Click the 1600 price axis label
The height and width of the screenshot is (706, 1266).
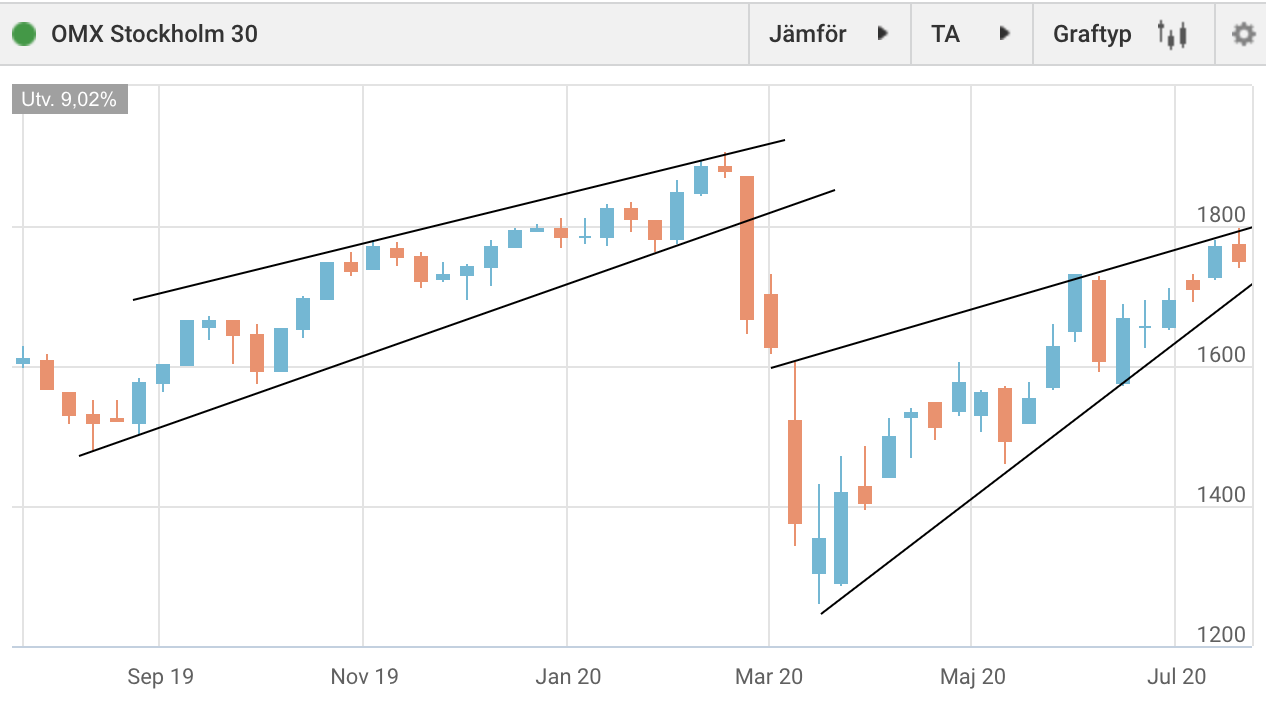pos(1221,355)
